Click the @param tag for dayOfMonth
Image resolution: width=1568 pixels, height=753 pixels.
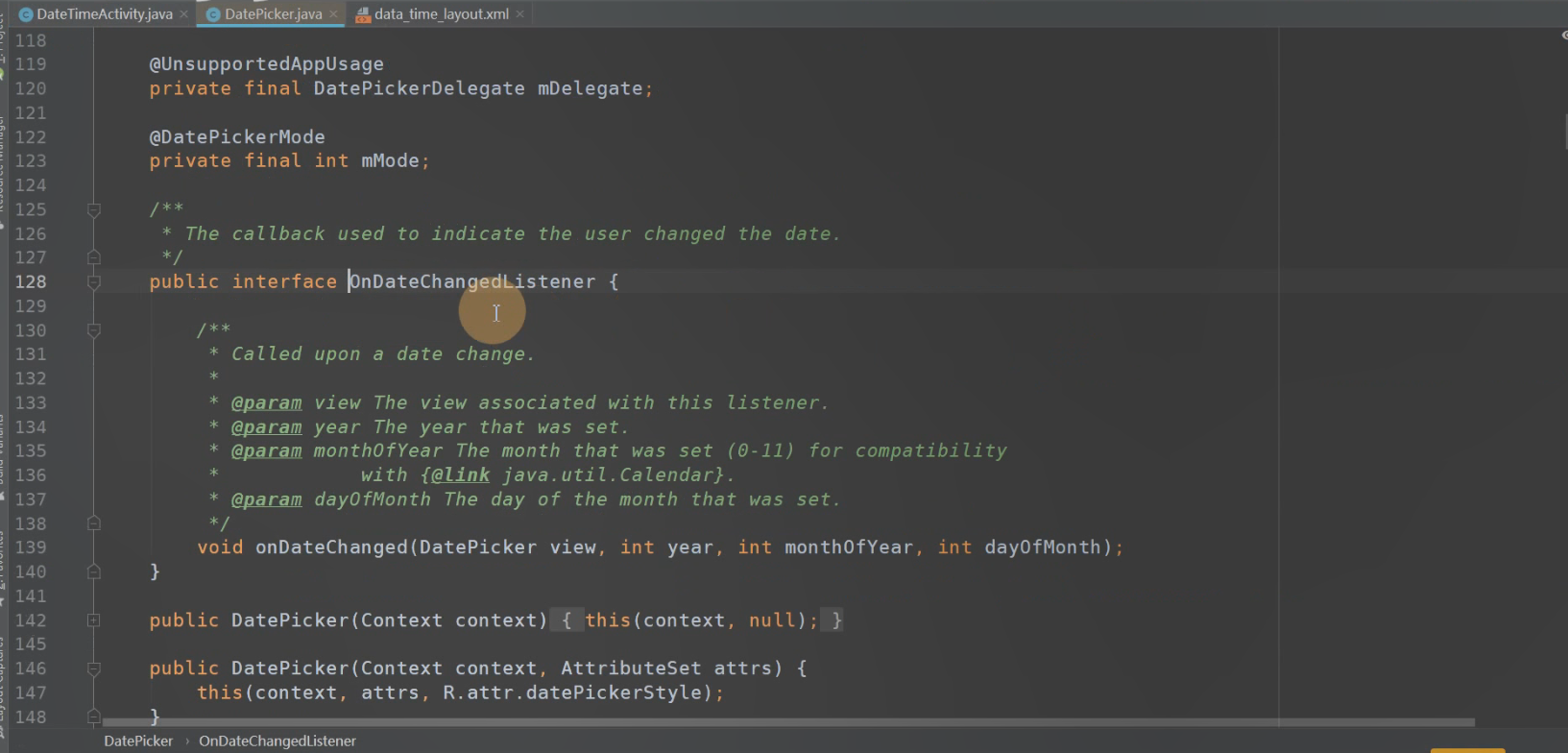(266, 500)
